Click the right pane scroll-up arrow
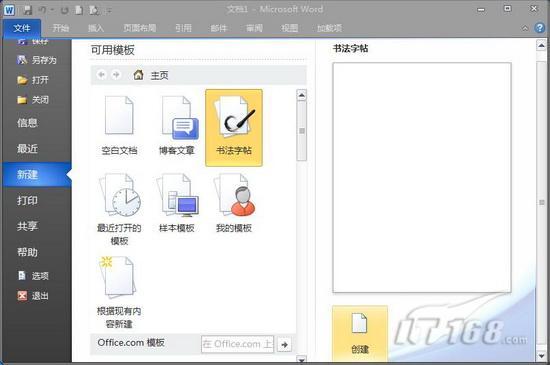This screenshot has height=365, width=550. coord(541,46)
